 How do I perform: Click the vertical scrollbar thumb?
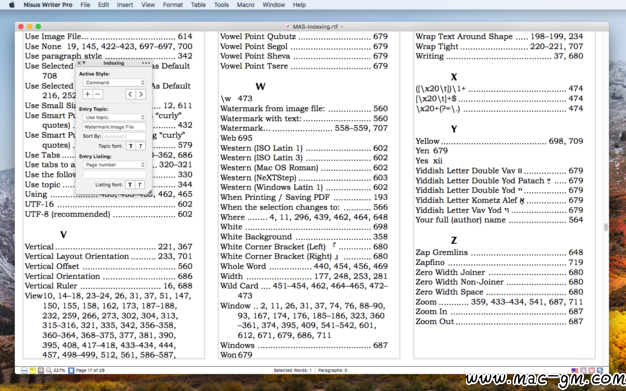click(x=606, y=227)
